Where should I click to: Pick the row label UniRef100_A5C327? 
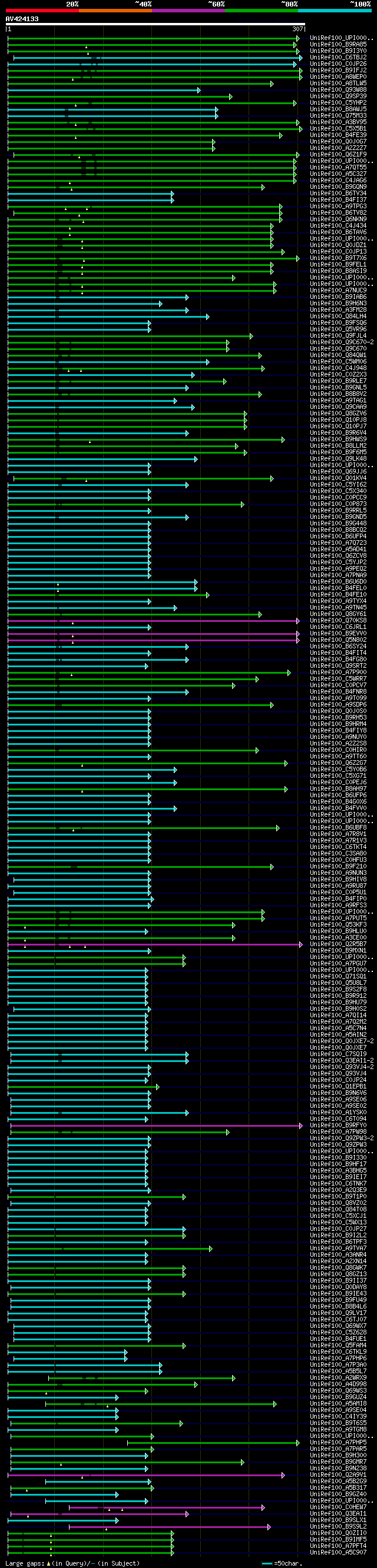(x=338, y=174)
